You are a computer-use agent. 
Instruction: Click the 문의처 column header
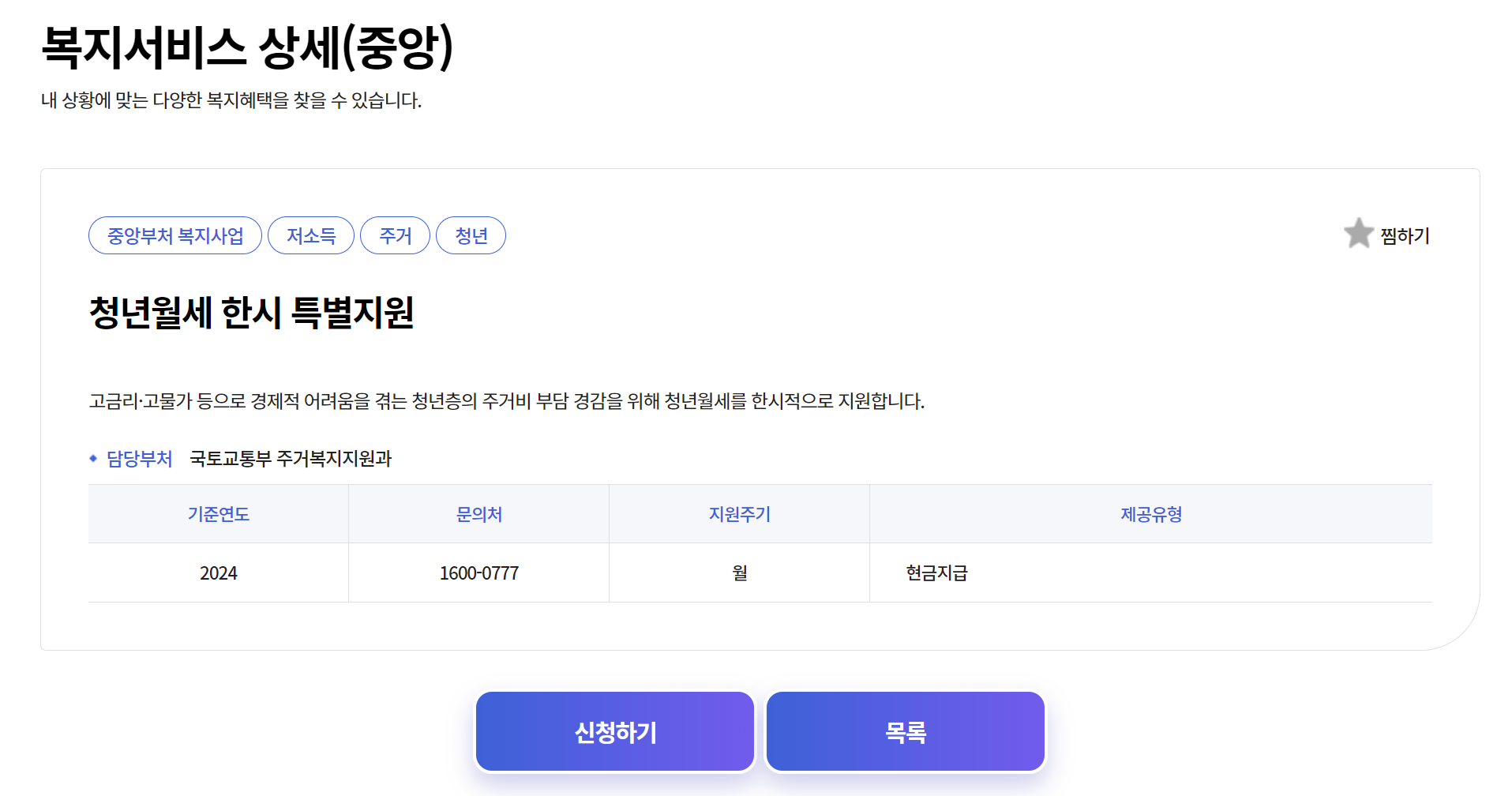pos(478,513)
